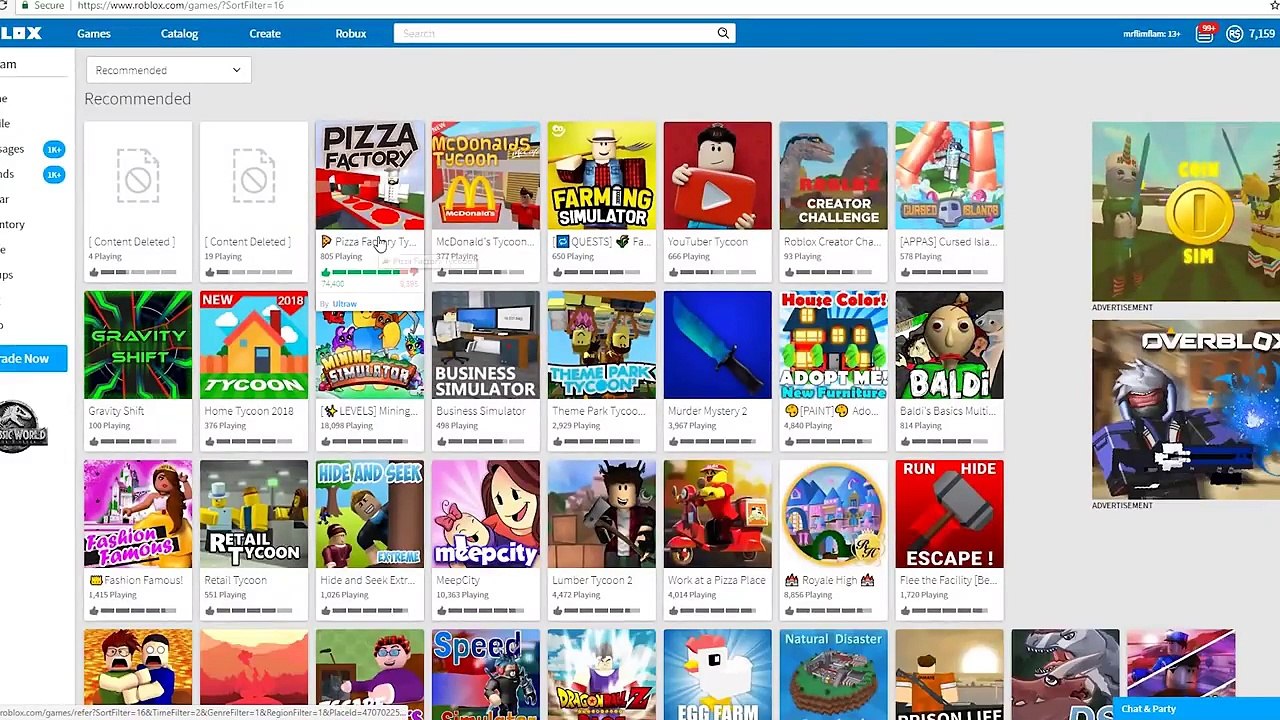Open Work at a Pizza Place thumbnail
Screen dimensions: 1280x720
coord(718,514)
